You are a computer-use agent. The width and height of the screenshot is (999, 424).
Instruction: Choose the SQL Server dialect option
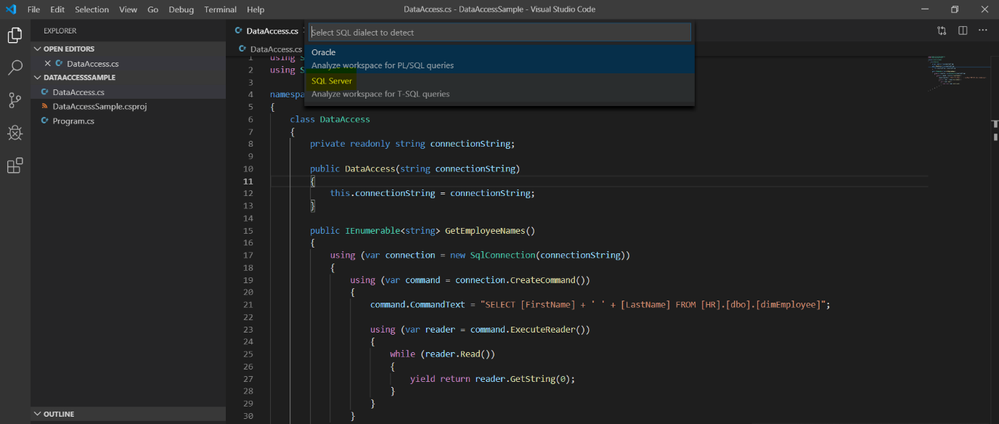pyautogui.click(x=500, y=87)
